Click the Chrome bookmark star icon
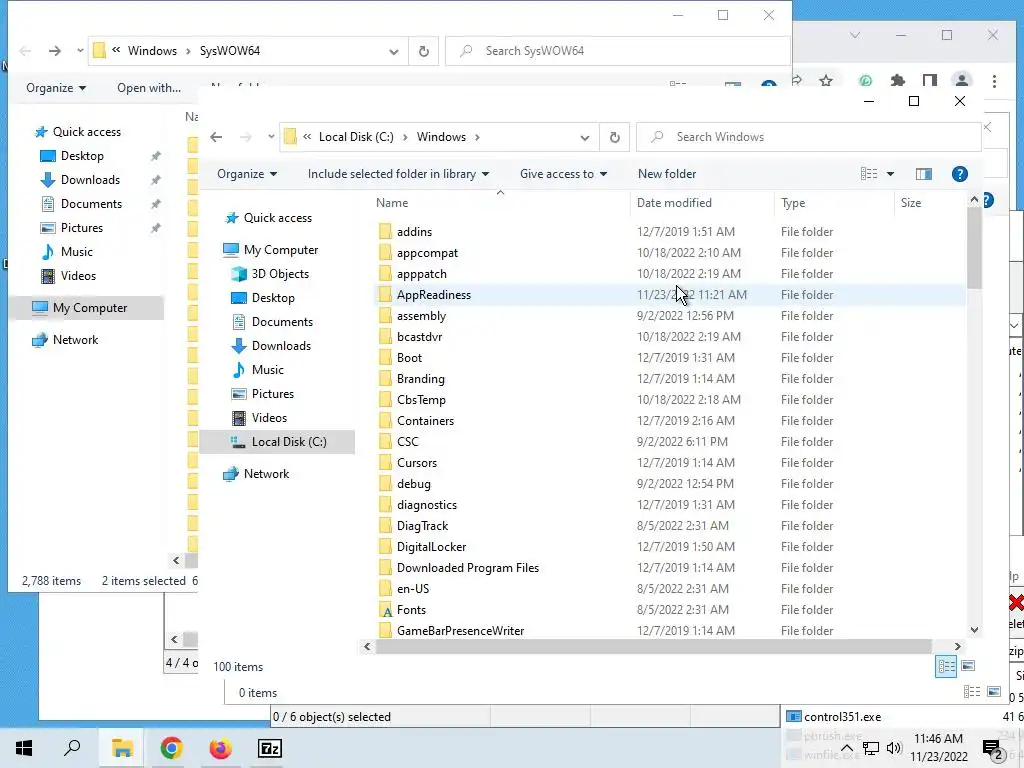Image resolution: width=1024 pixels, height=768 pixels. tap(826, 80)
